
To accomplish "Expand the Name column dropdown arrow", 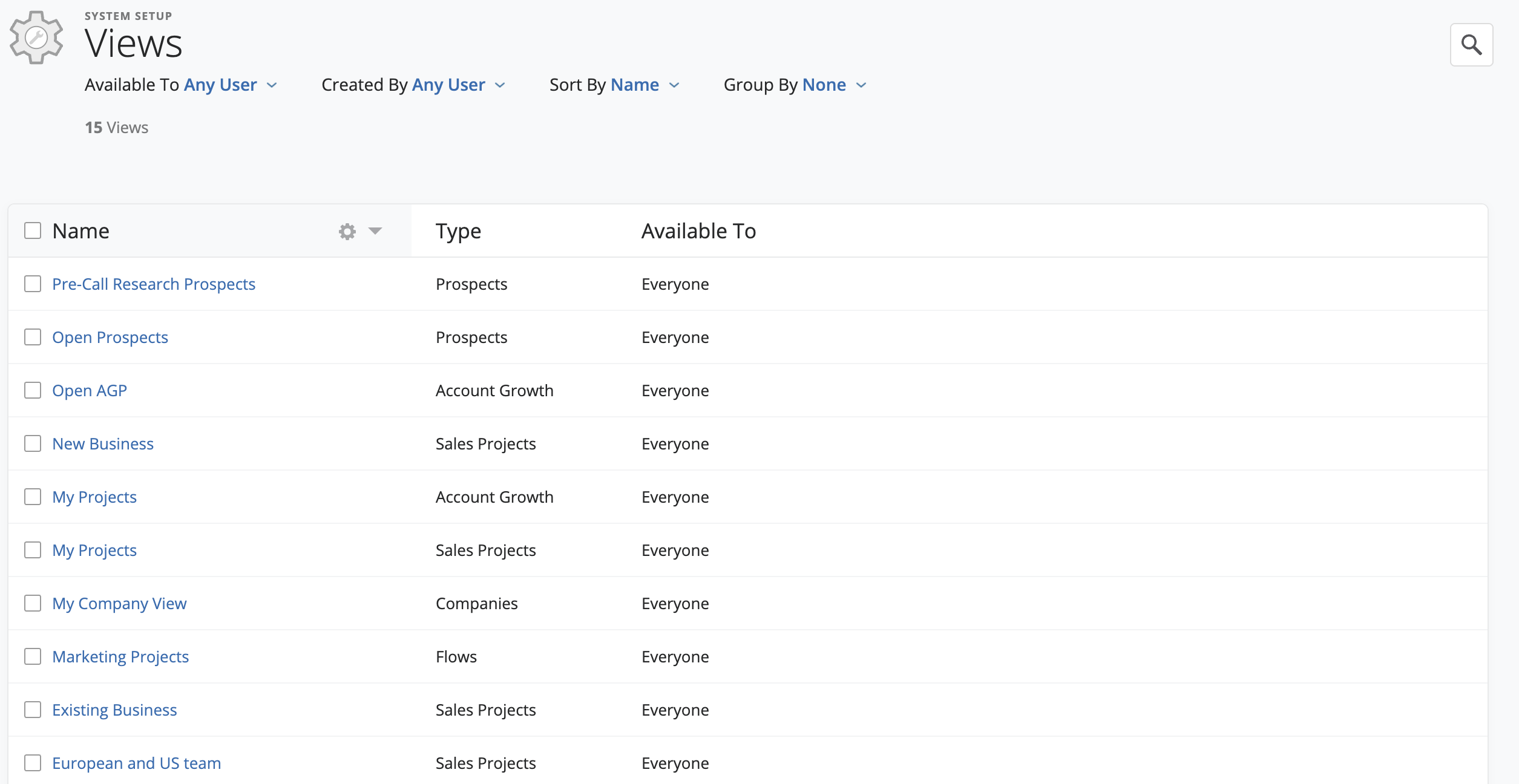I will (x=375, y=231).
